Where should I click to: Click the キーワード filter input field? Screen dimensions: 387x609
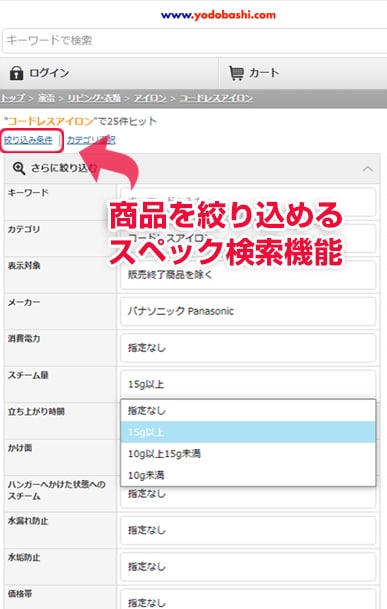tap(248, 202)
